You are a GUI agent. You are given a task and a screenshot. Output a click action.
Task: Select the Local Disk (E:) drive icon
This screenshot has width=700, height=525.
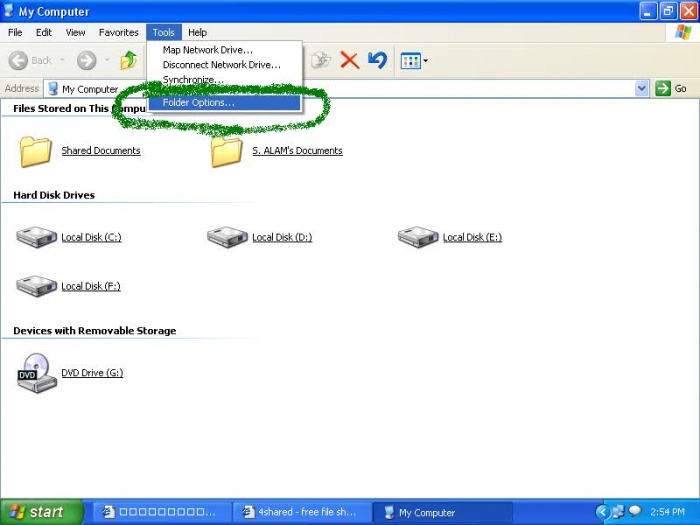coord(418,237)
